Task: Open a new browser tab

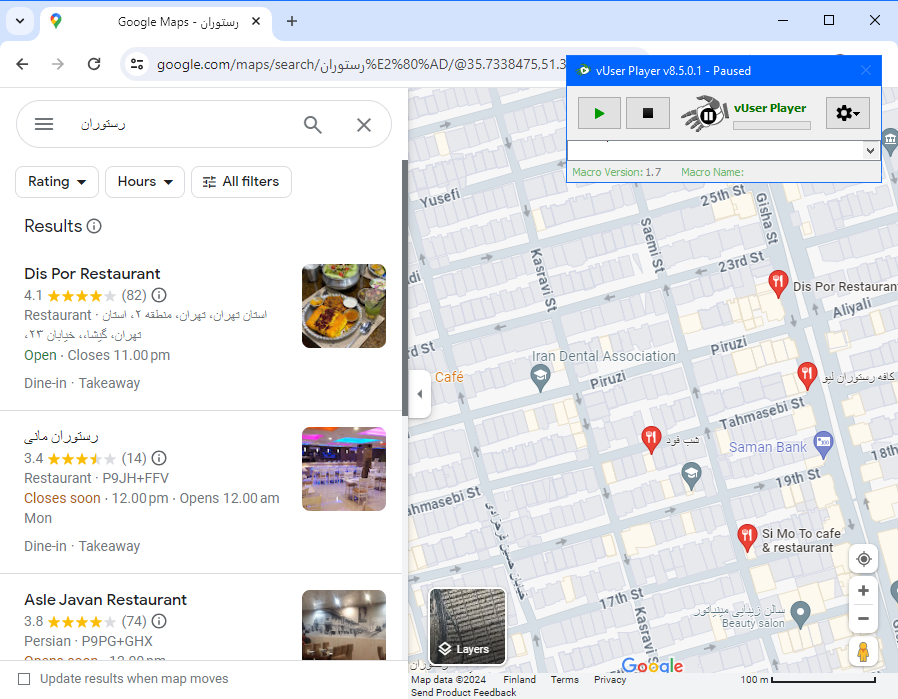Action: pyautogui.click(x=292, y=21)
